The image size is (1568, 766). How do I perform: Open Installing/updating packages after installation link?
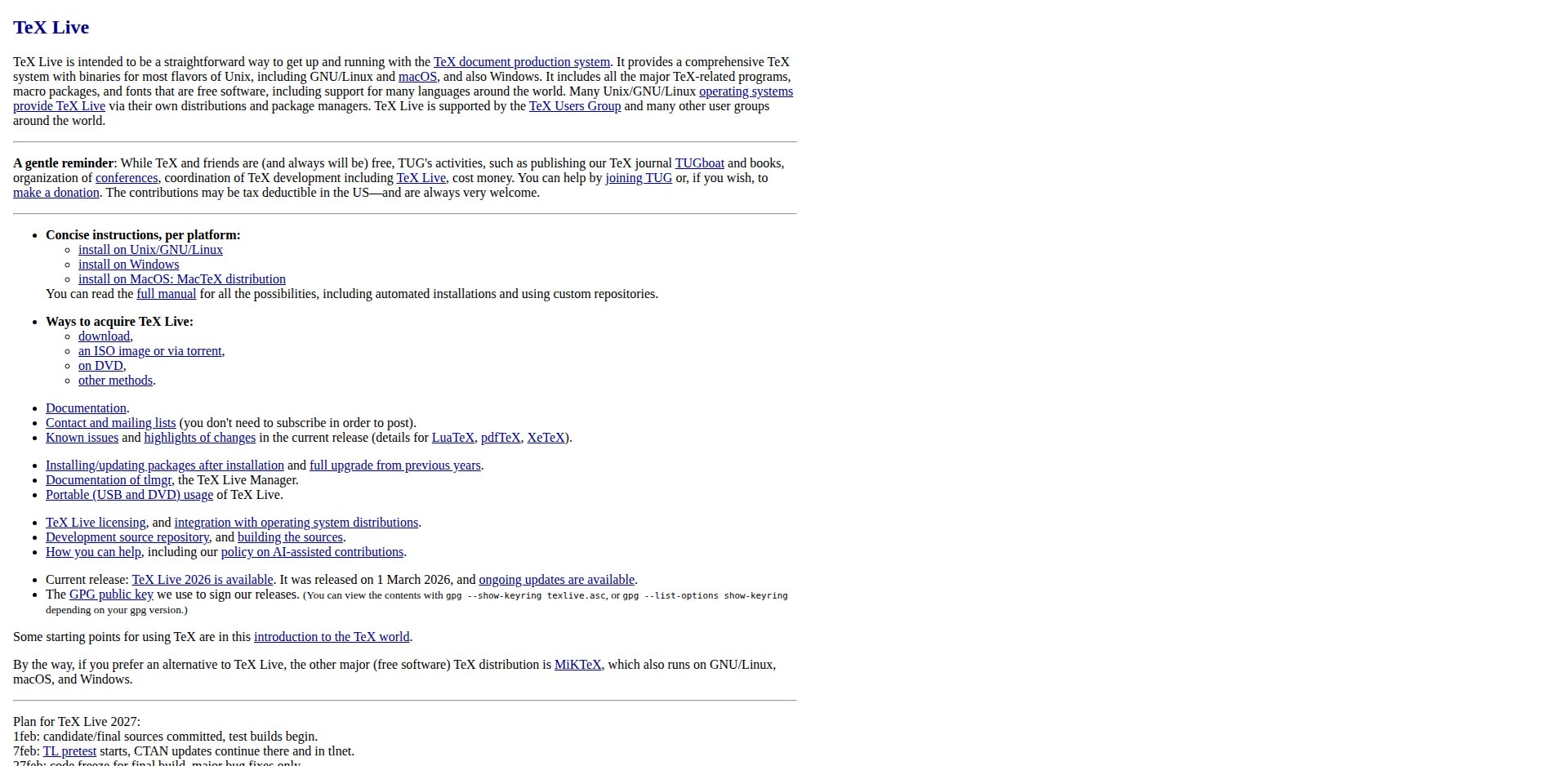click(x=165, y=465)
